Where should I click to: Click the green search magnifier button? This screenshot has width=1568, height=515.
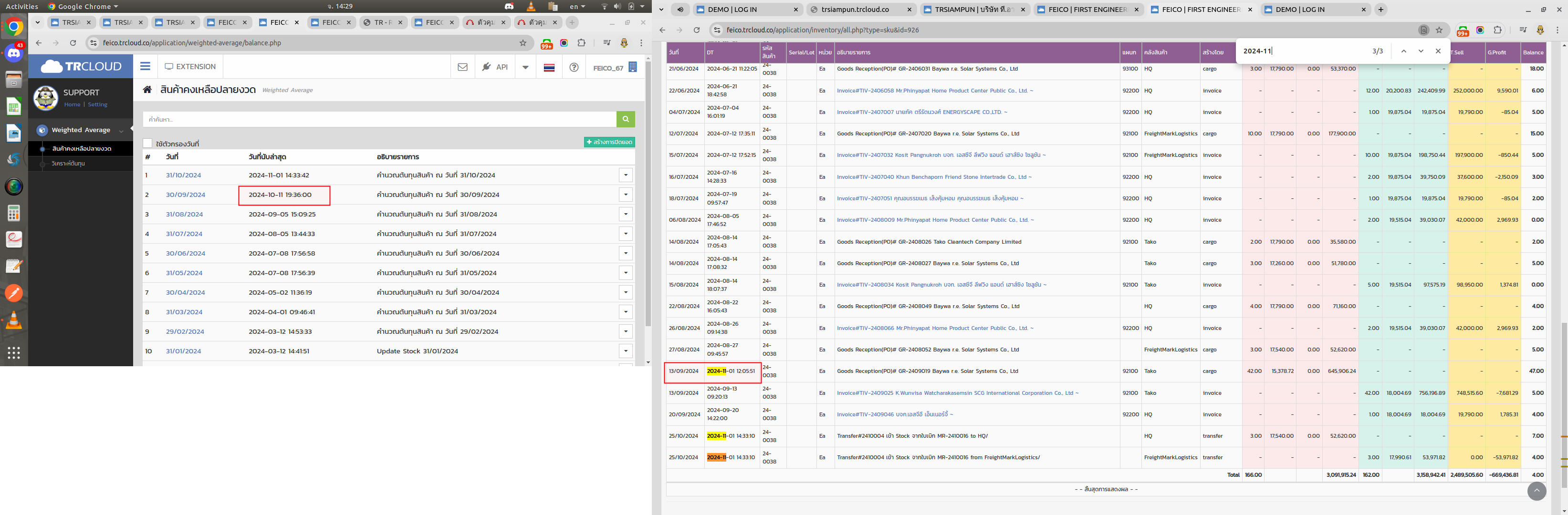[x=625, y=119]
